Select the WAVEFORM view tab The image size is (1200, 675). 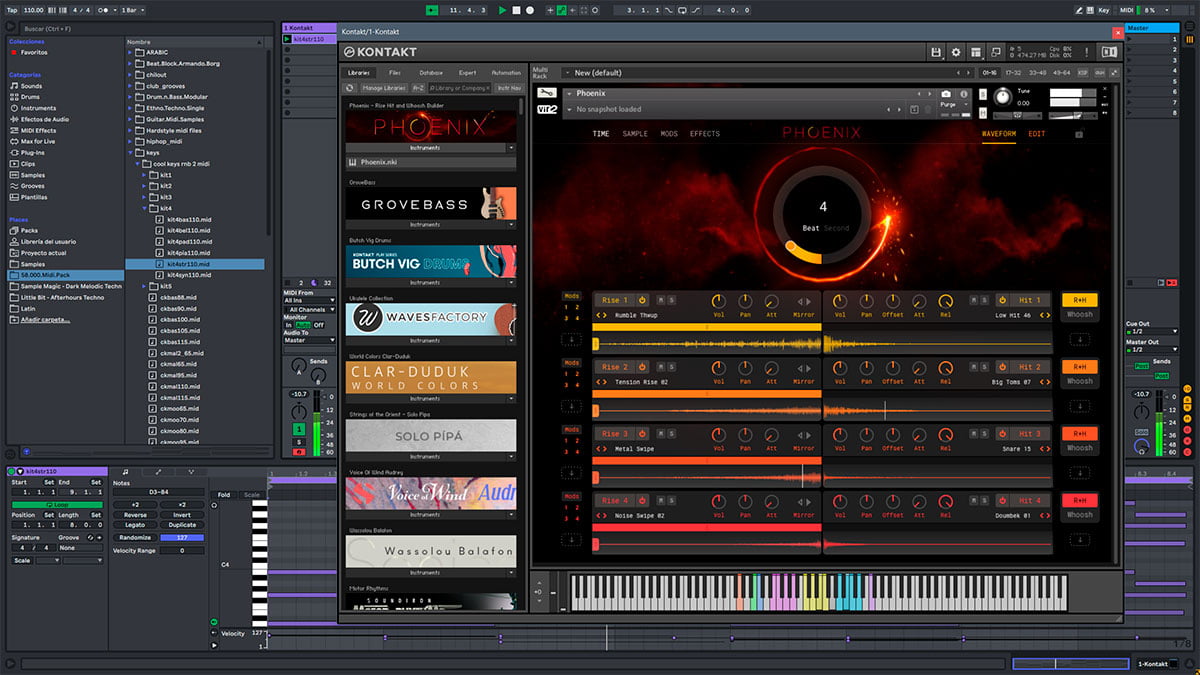pos(999,133)
